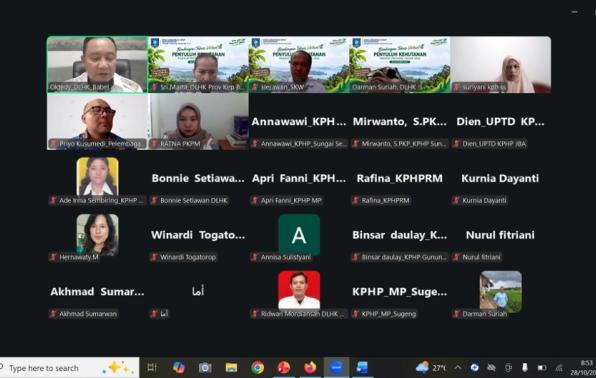The image size is (596, 378).
Task: Show hidden system tray icons
Action: pos(458,367)
